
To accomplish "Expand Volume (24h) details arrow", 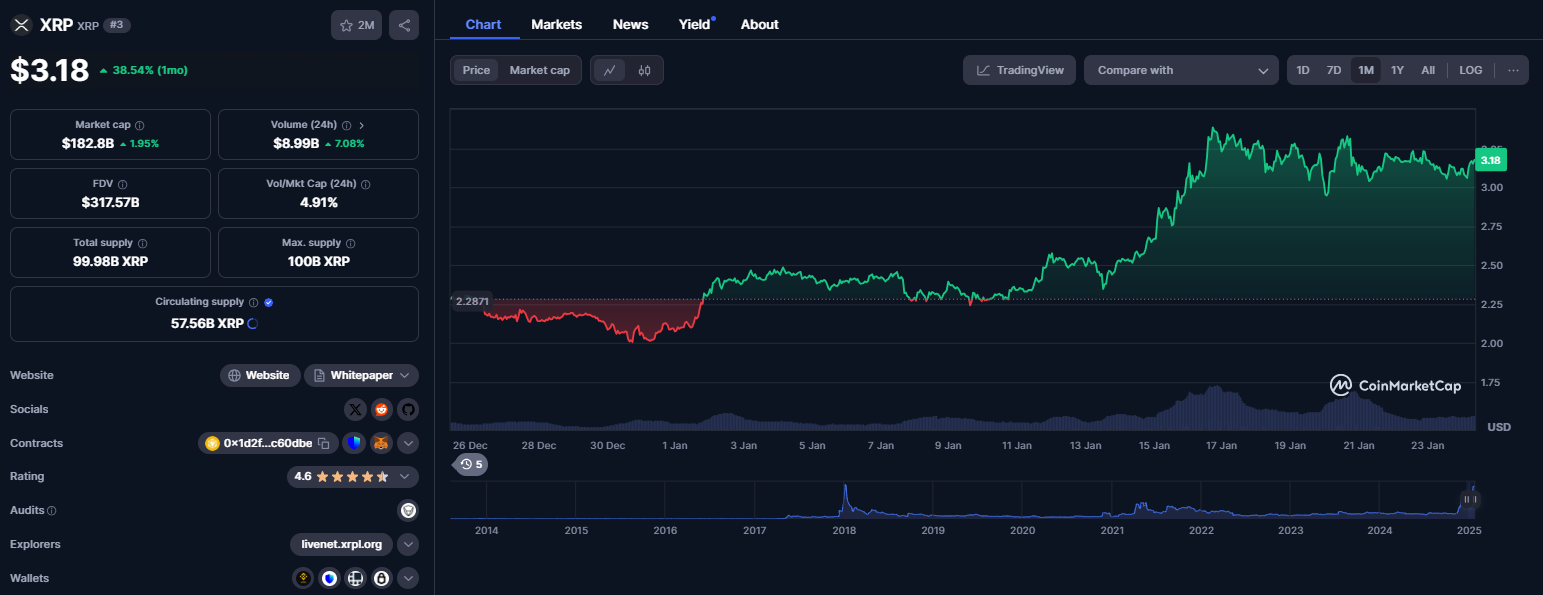I will point(361,126).
